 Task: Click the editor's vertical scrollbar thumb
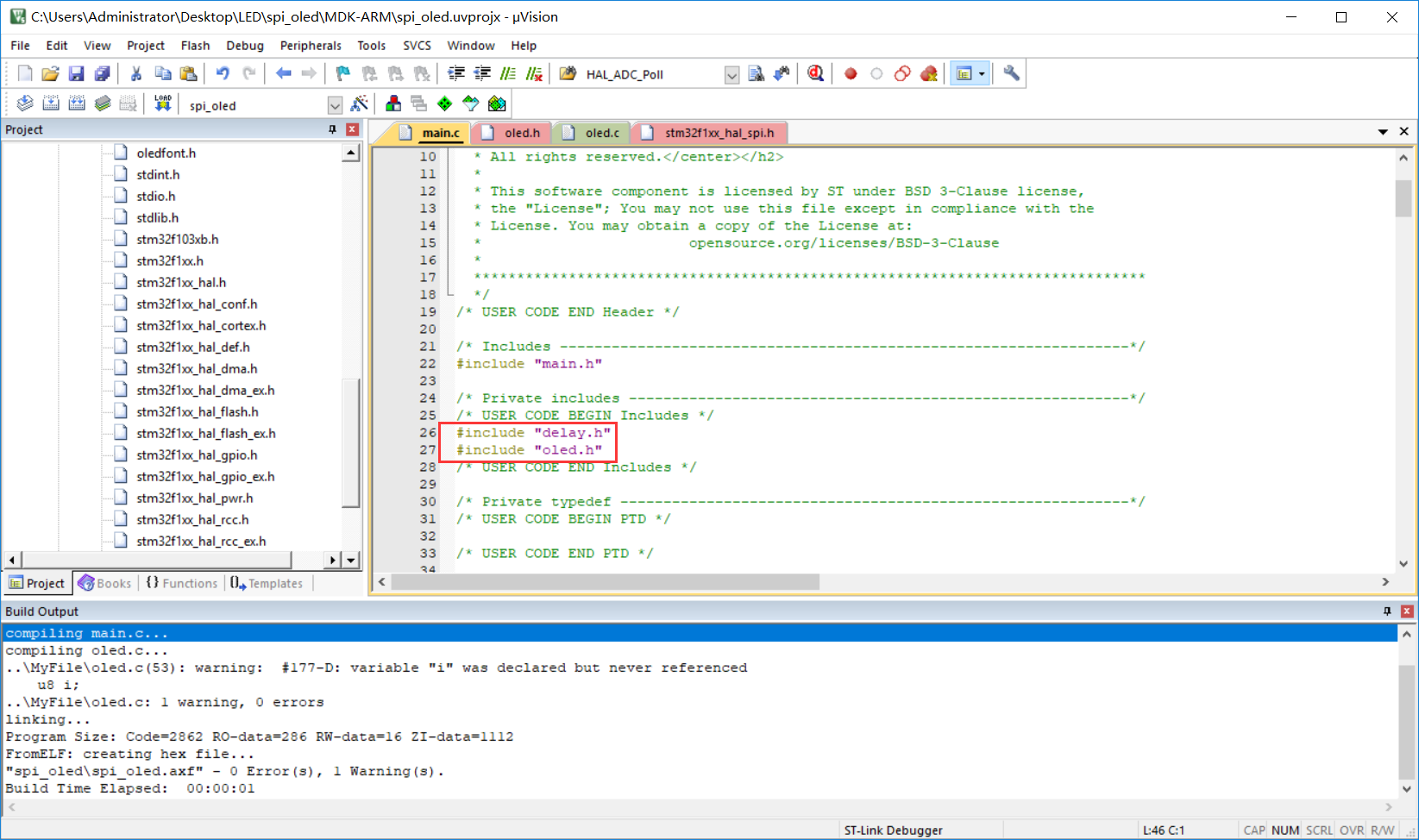tap(1403, 199)
